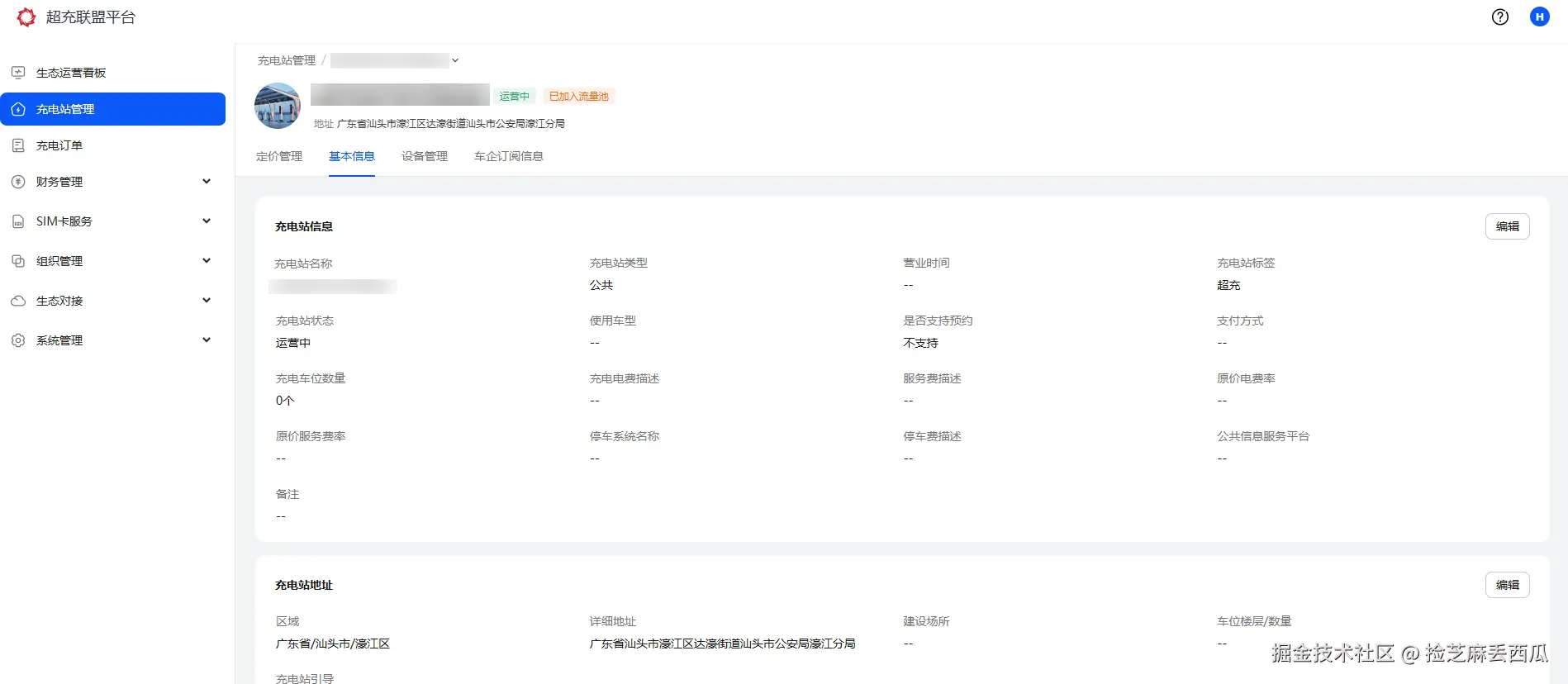
Task: Click the 充电站地址 section heading
Action: pos(304,585)
